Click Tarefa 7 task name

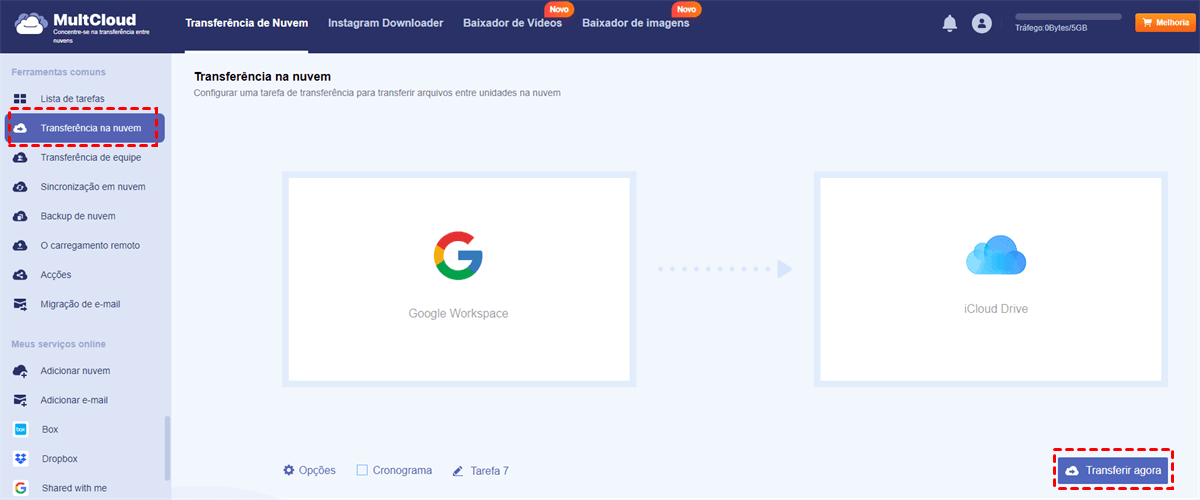[x=489, y=470]
